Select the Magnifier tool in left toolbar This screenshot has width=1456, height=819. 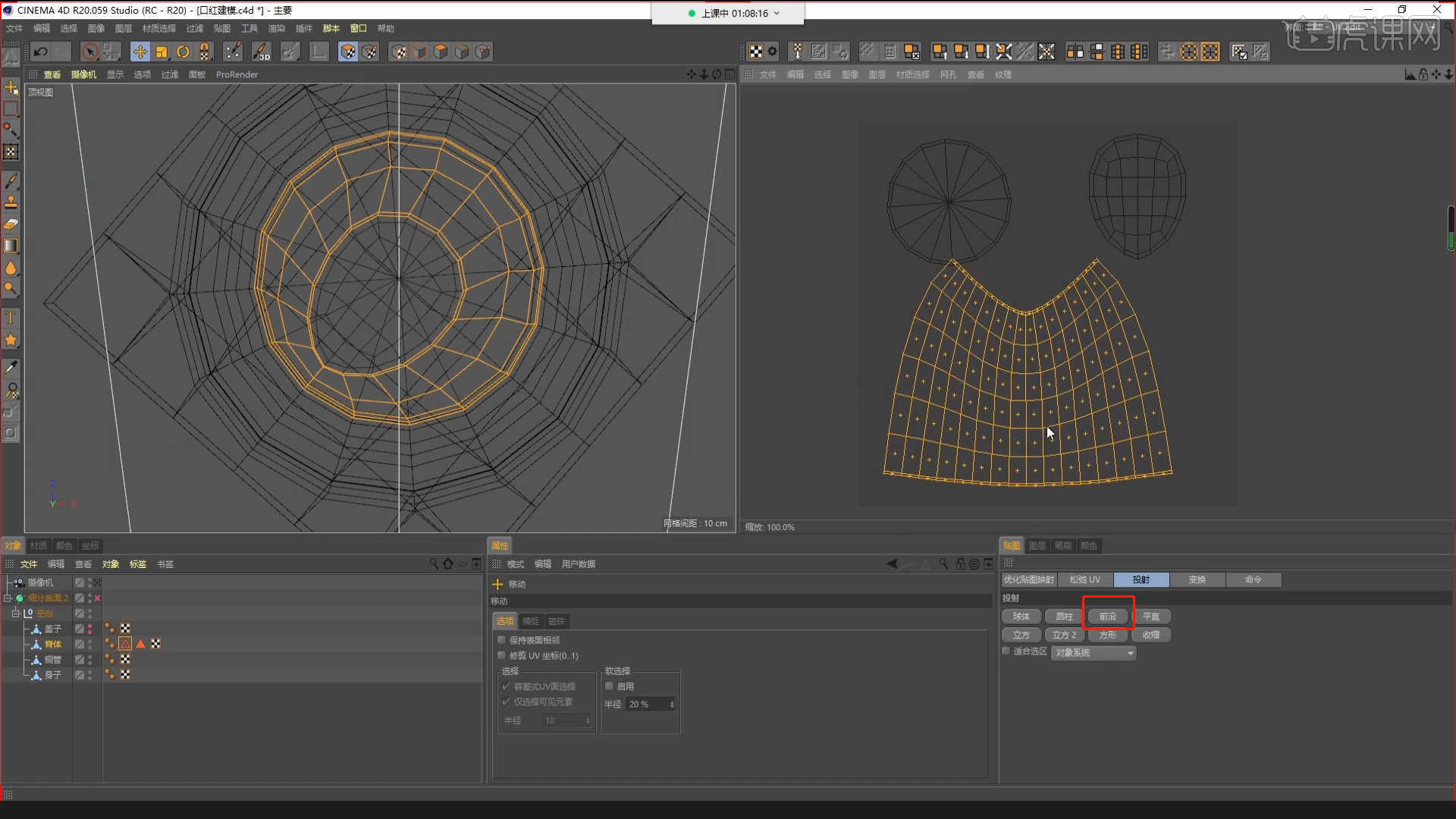pos(11,391)
